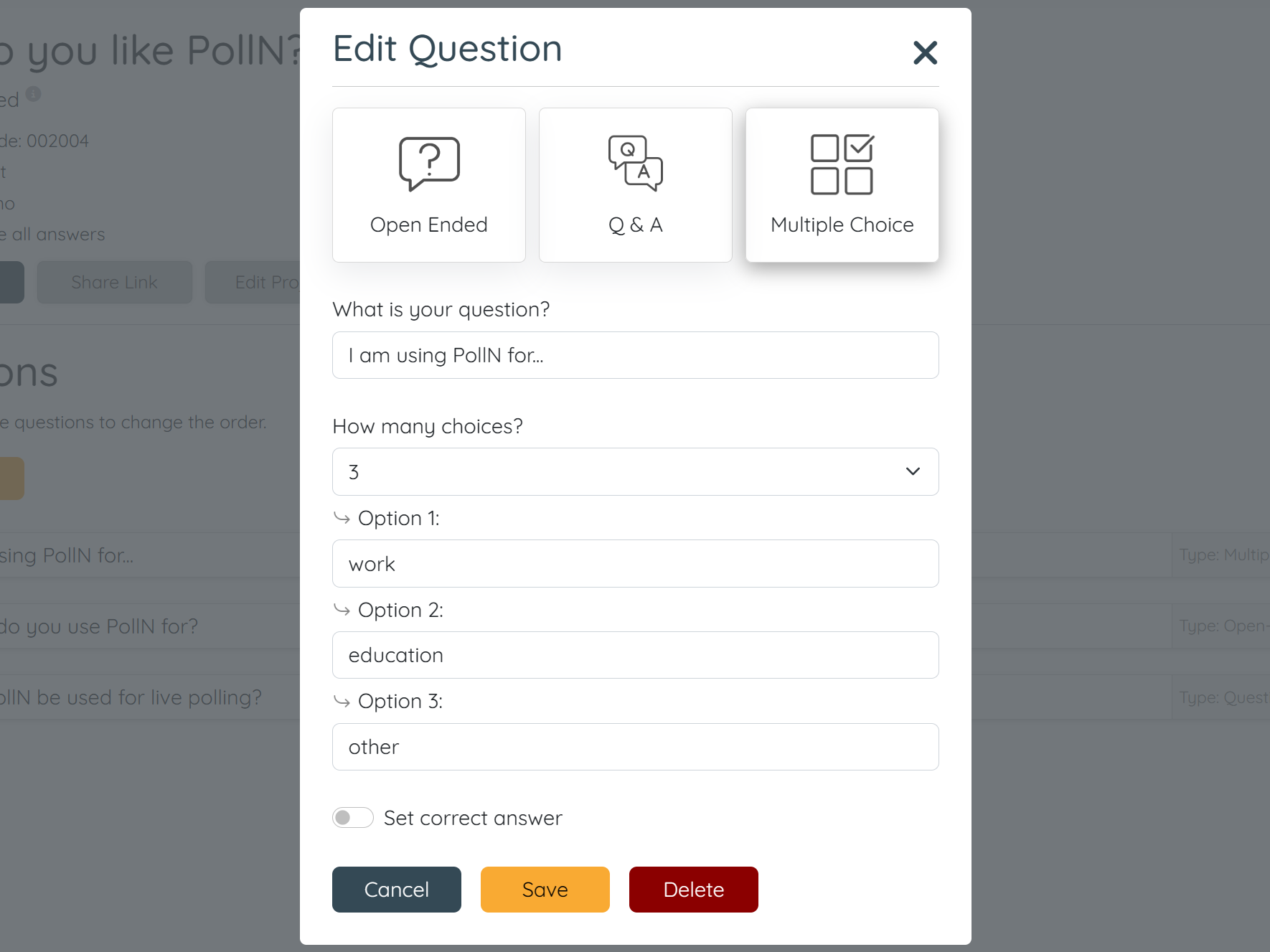
Task: Cancel editing the question
Action: [396, 890]
